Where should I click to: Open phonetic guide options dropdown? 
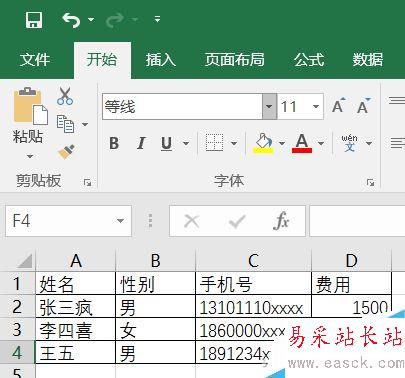click(369, 143)
